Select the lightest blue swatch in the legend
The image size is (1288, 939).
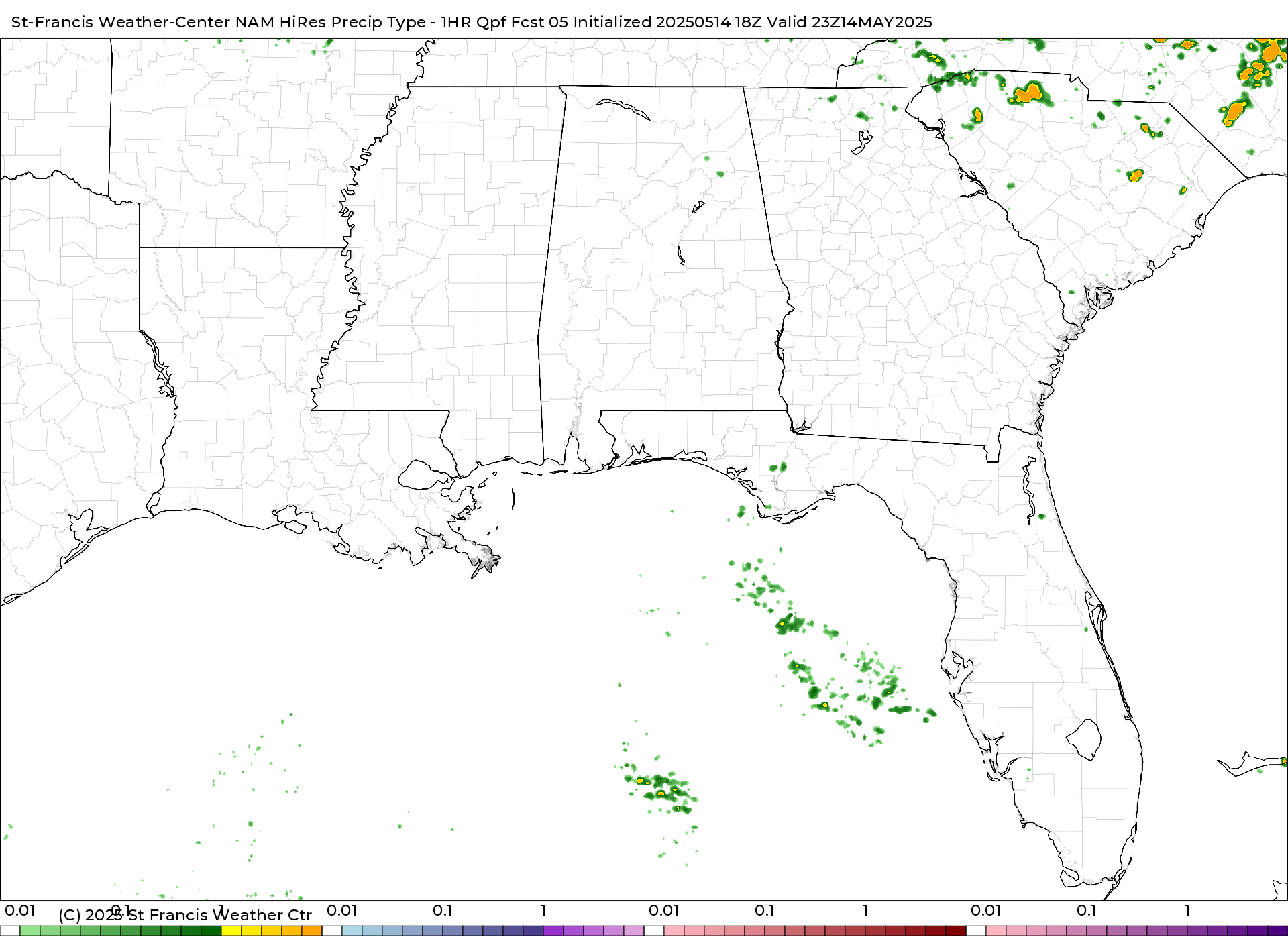coord(352,931)
